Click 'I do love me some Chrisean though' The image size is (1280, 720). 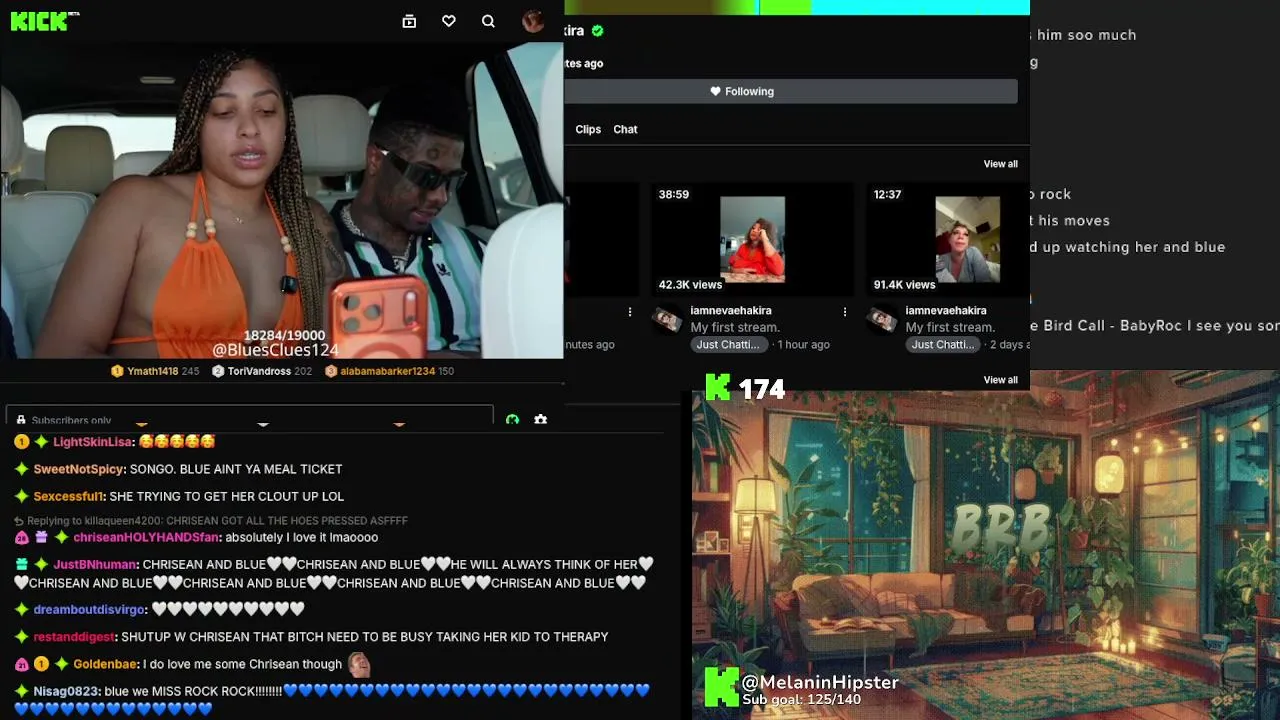[242, 664]
